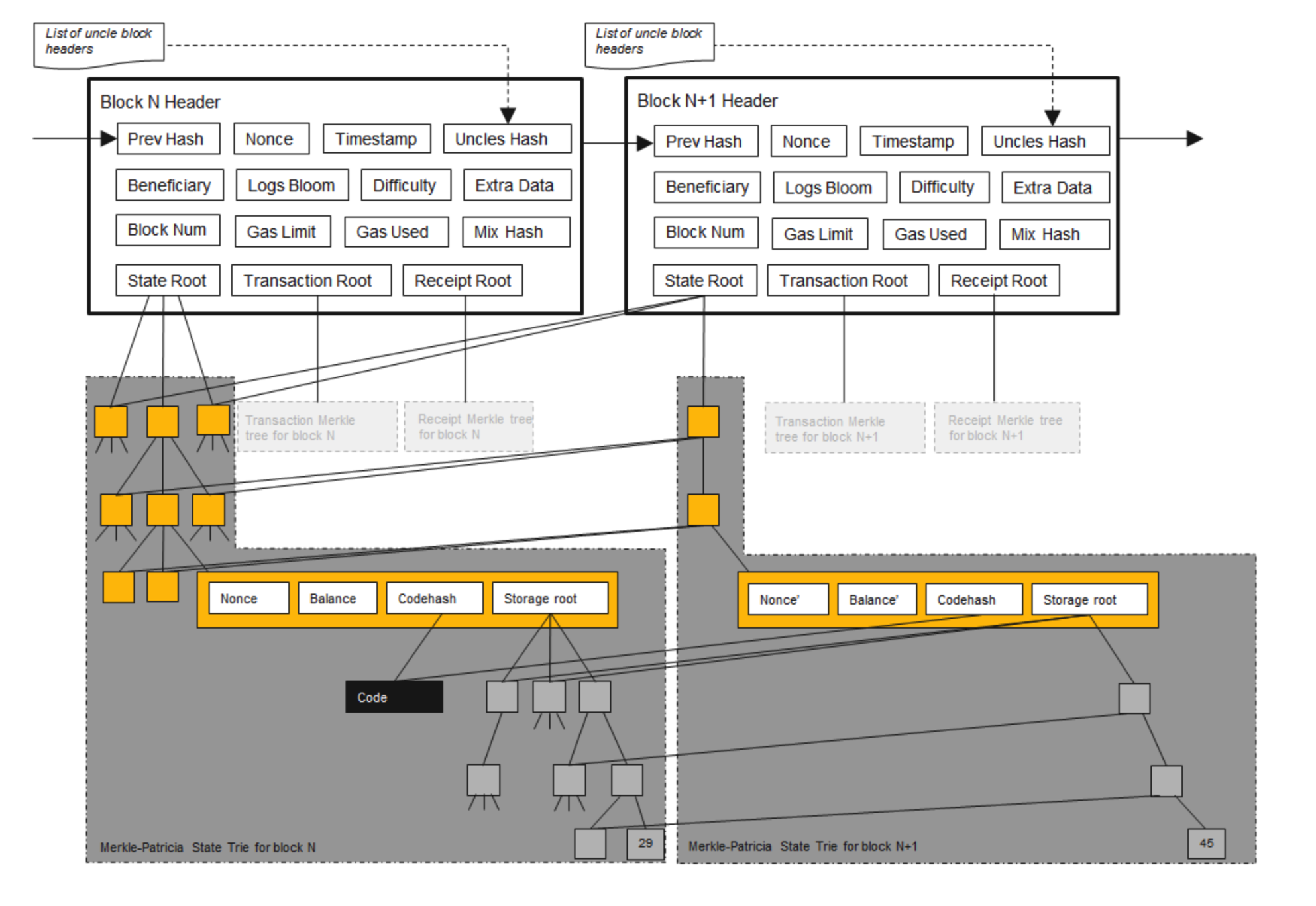
Task: Click left uncle block headers note
Action: pos(99,45)
